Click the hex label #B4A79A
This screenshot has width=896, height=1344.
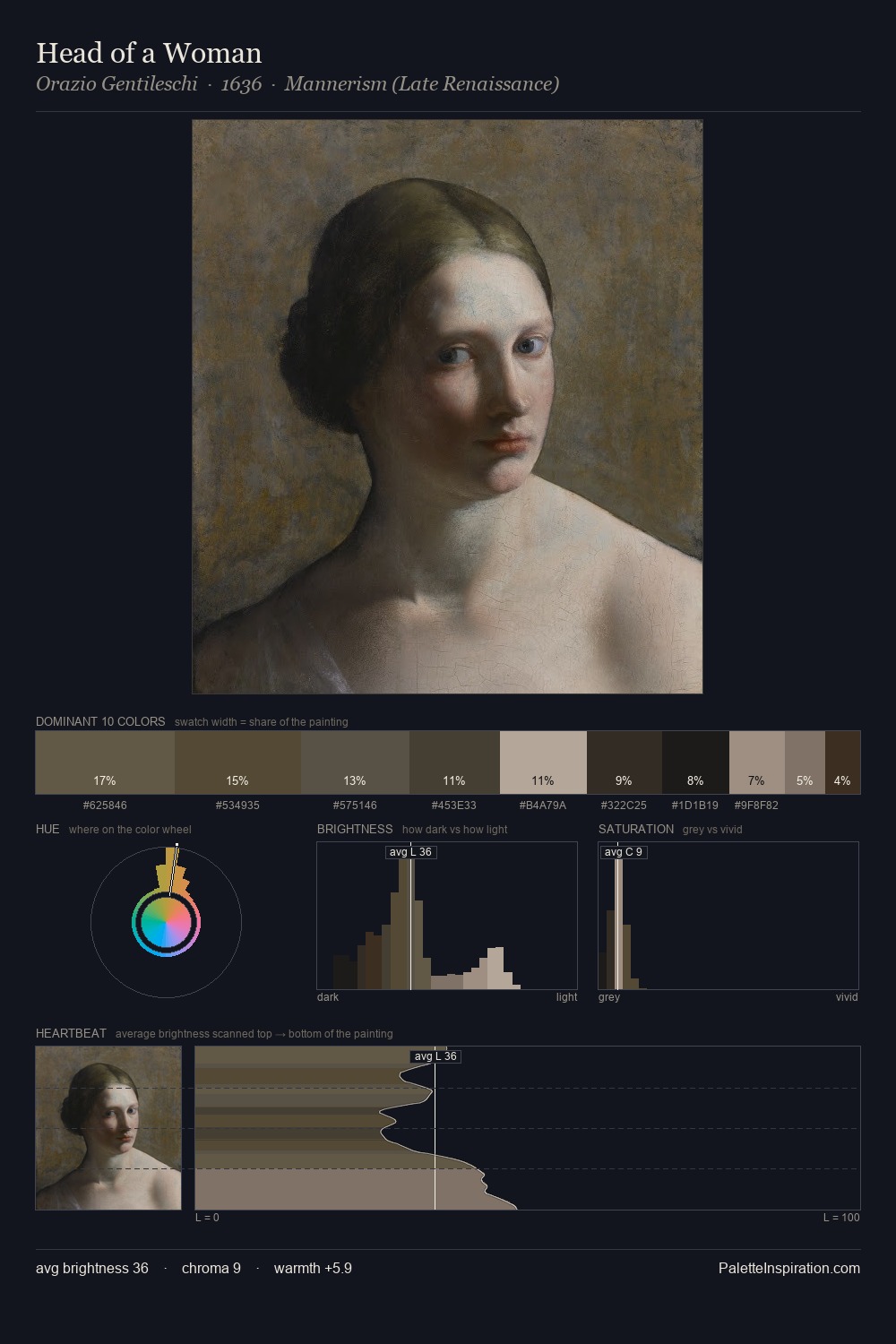[x=543, y=806]
